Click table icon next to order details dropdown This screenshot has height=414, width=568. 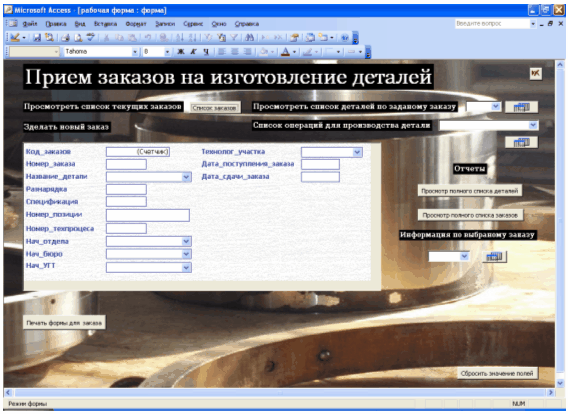tap(521, 107)
